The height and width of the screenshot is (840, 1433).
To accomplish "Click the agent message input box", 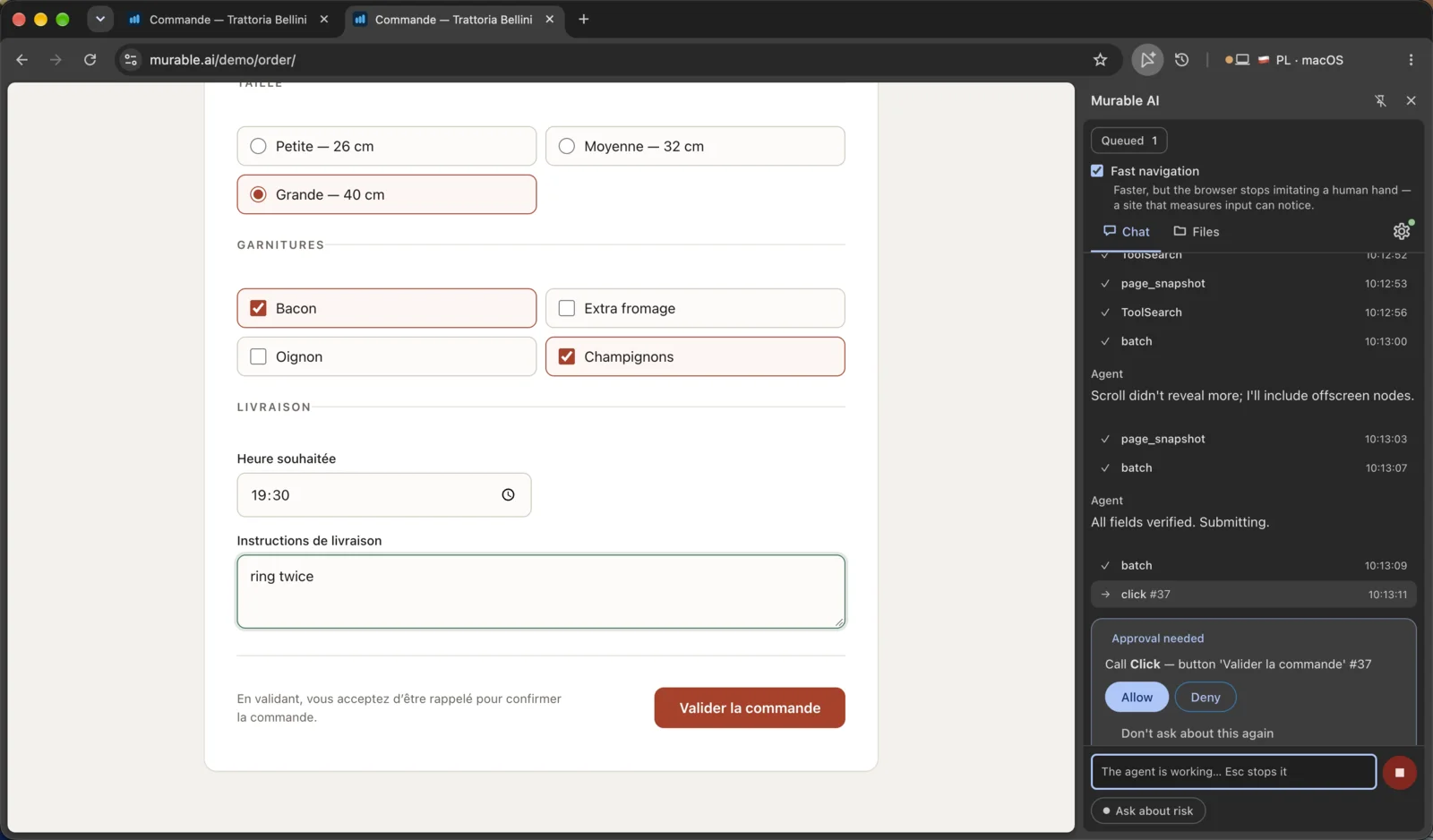I will pos(1233,772).
